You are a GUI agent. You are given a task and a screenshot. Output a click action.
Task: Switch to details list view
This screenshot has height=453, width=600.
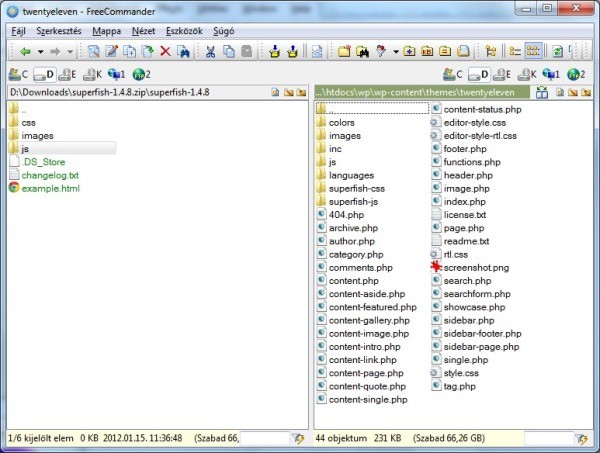tap(515, 51)
